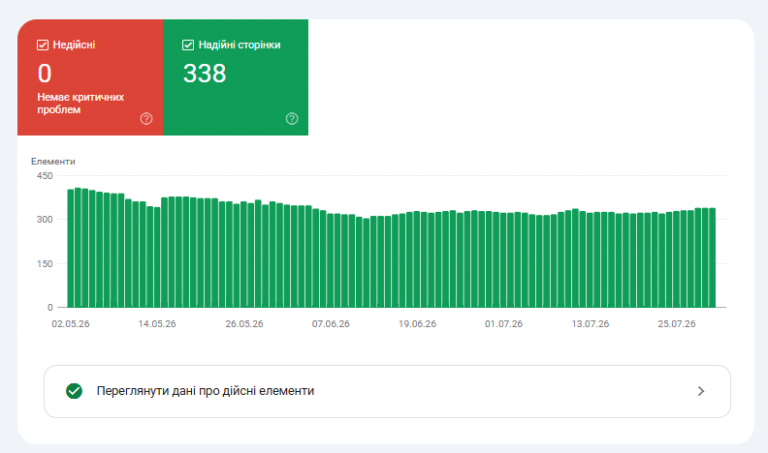Click help icon on red Недійсні card
This screenshot has height=453, width=768.
(x=146, y=119)
